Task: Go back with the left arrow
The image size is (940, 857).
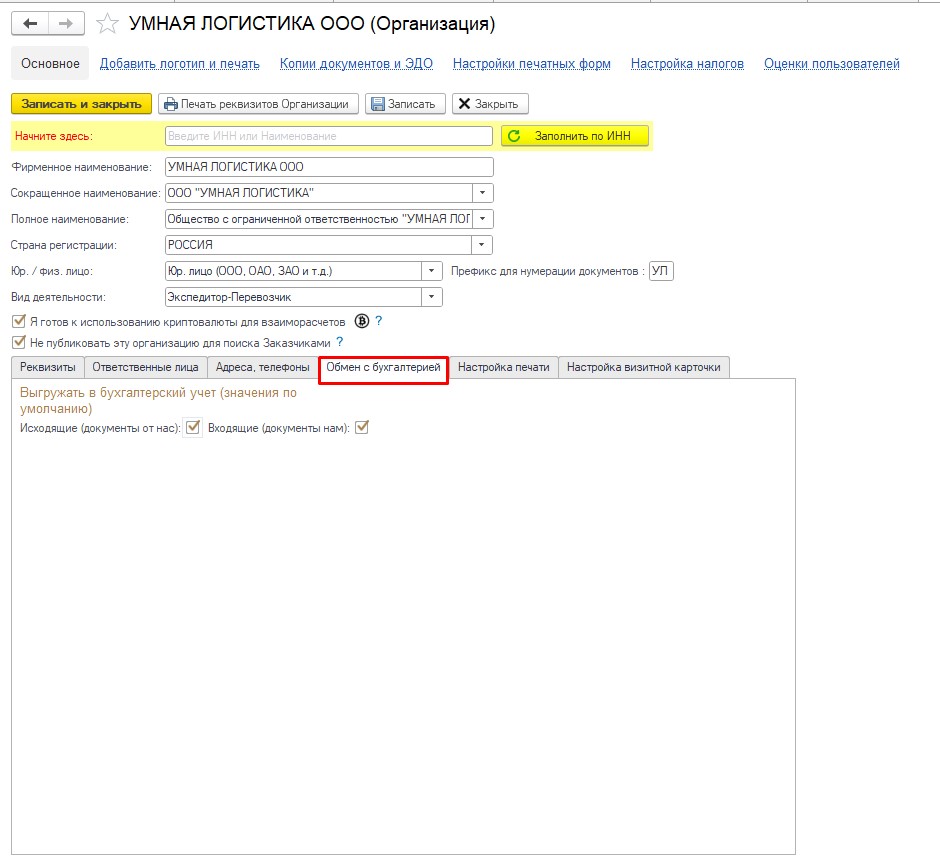Action: [30, 23]
